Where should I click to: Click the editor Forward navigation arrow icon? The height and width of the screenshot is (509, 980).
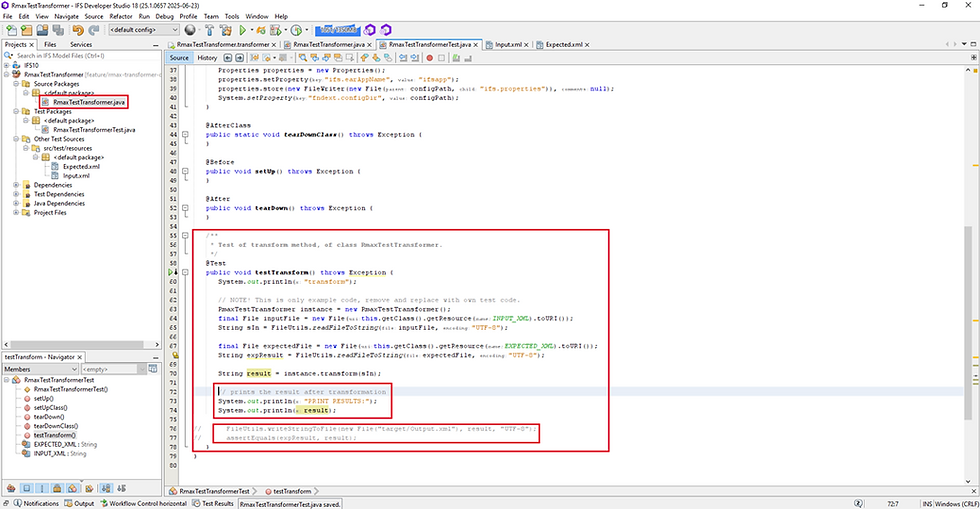[239, 58]
